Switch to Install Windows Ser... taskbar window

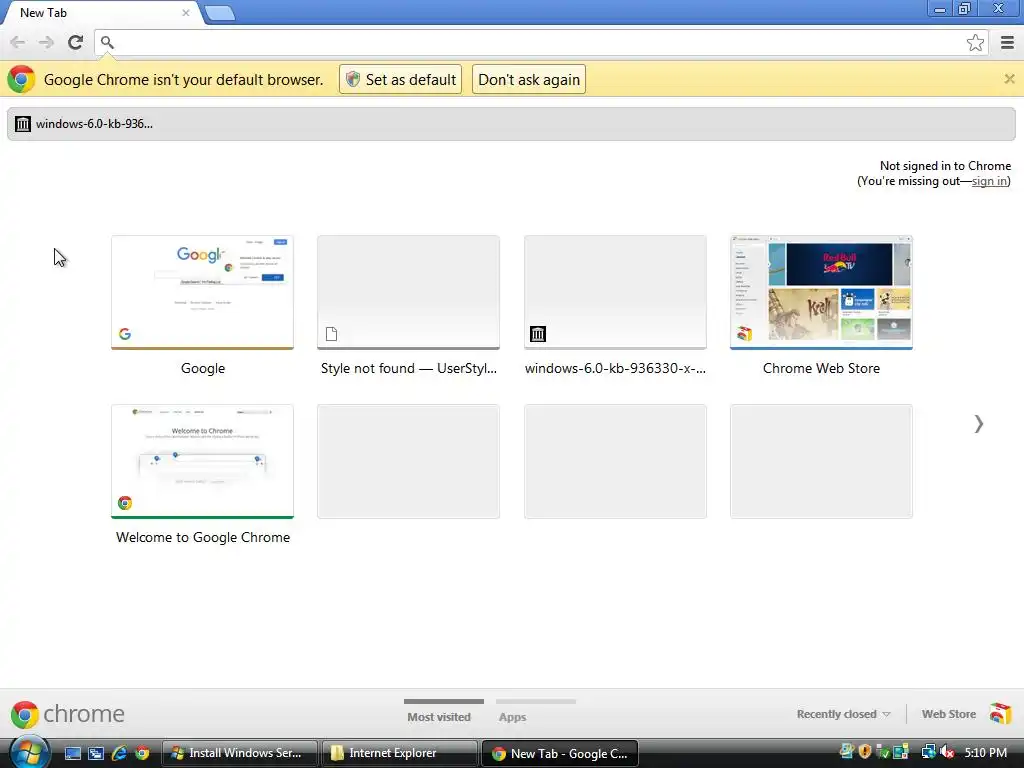tap(240, 753)
